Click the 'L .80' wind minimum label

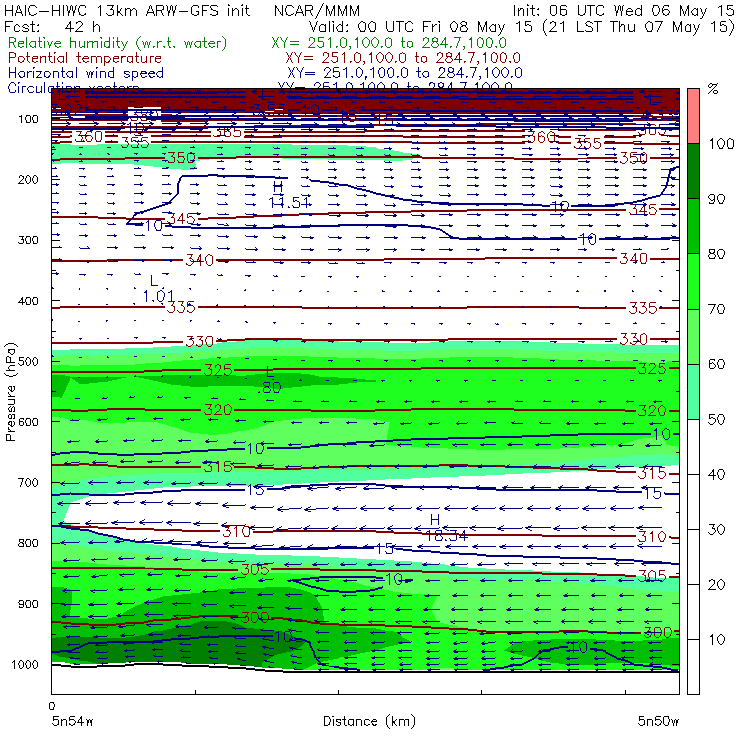point(269,380)
